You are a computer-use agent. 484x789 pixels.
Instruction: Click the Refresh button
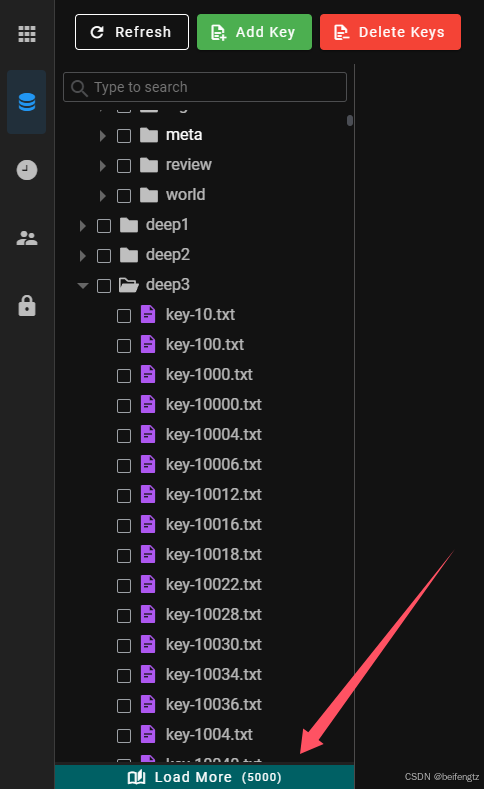(x=132, y=32)
